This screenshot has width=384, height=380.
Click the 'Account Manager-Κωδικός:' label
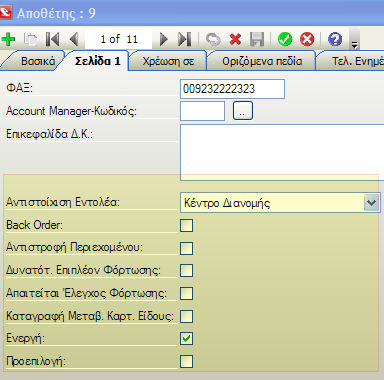71,111
